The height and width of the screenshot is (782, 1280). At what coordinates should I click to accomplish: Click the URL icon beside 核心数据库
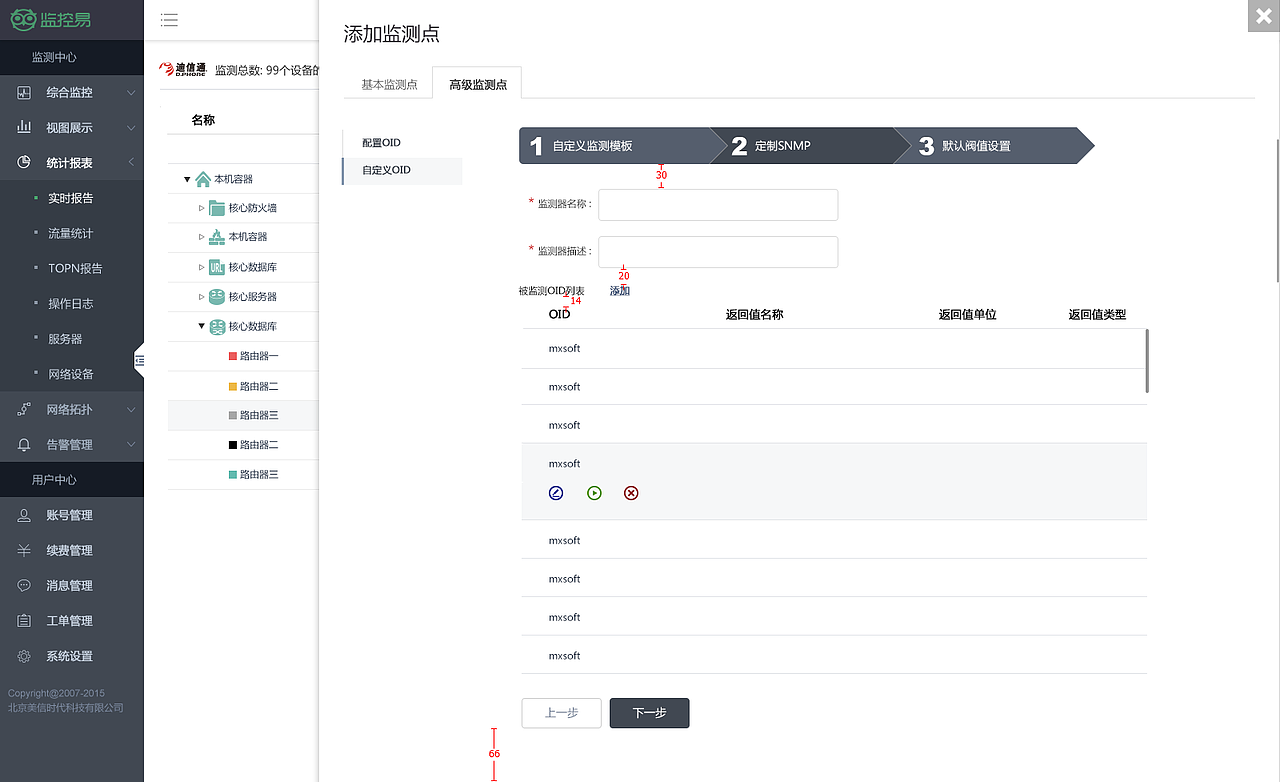click(217, 267)
